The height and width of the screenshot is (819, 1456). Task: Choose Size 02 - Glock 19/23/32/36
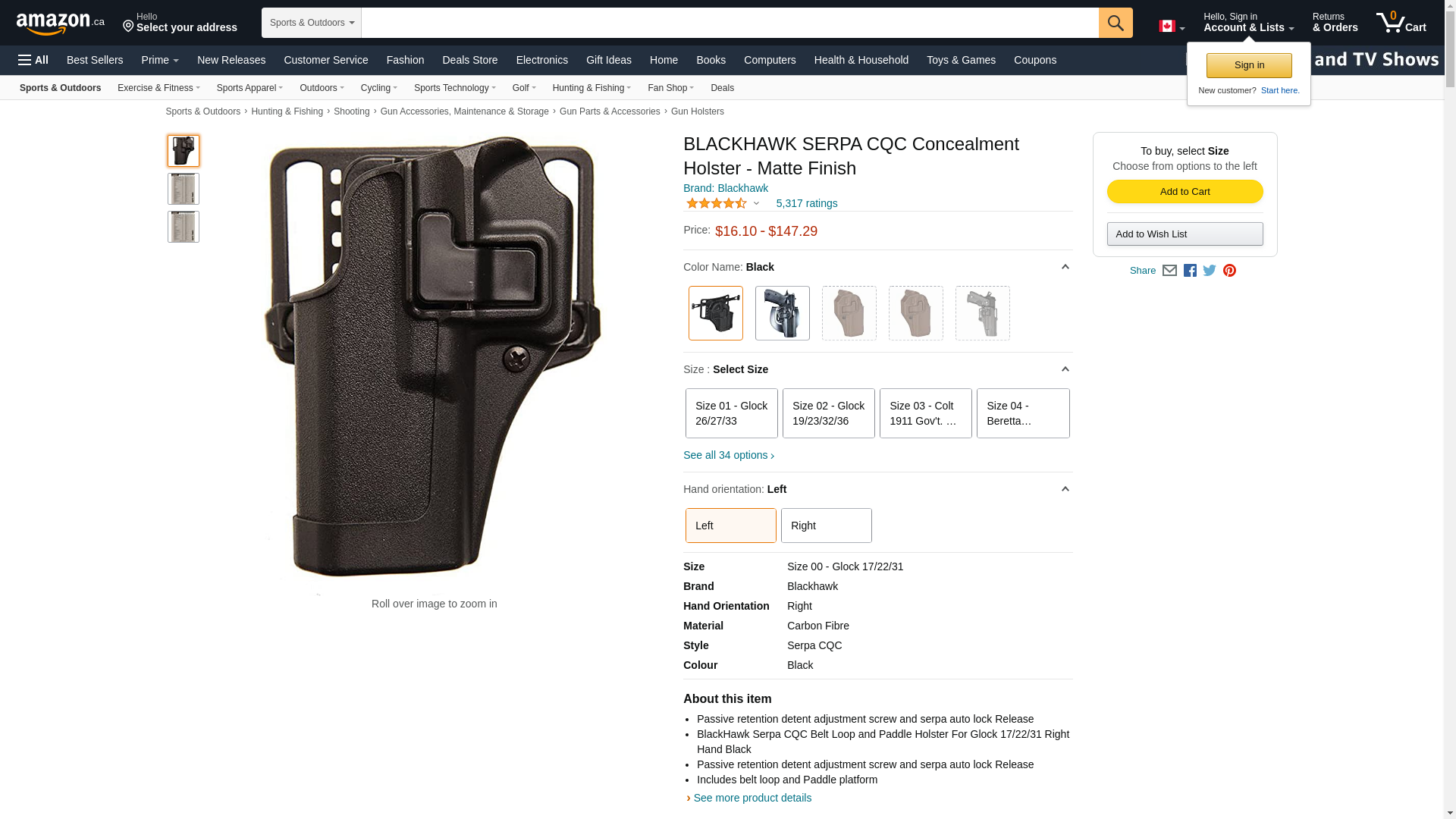828,413
